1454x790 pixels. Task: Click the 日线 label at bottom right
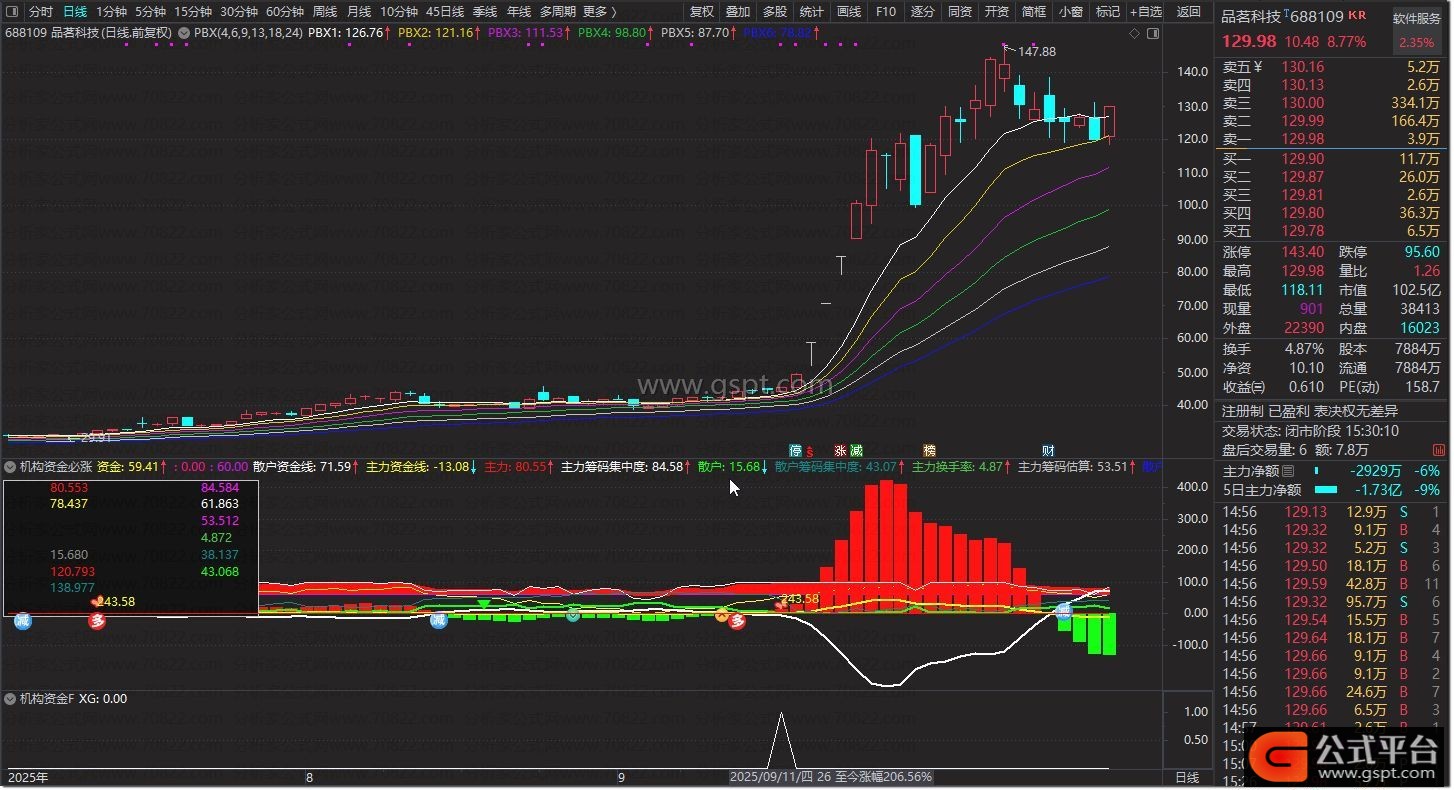1187,777
